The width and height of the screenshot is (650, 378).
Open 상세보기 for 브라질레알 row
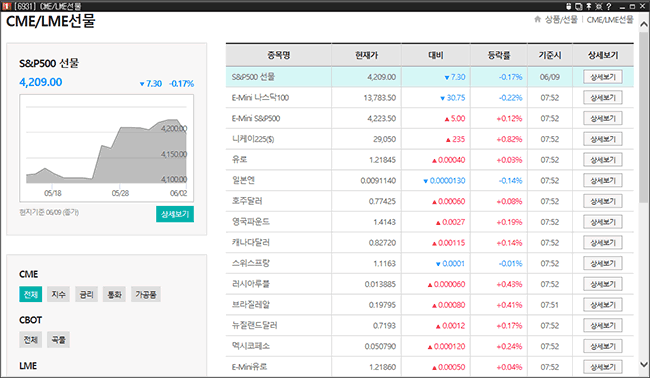(603, 305)
